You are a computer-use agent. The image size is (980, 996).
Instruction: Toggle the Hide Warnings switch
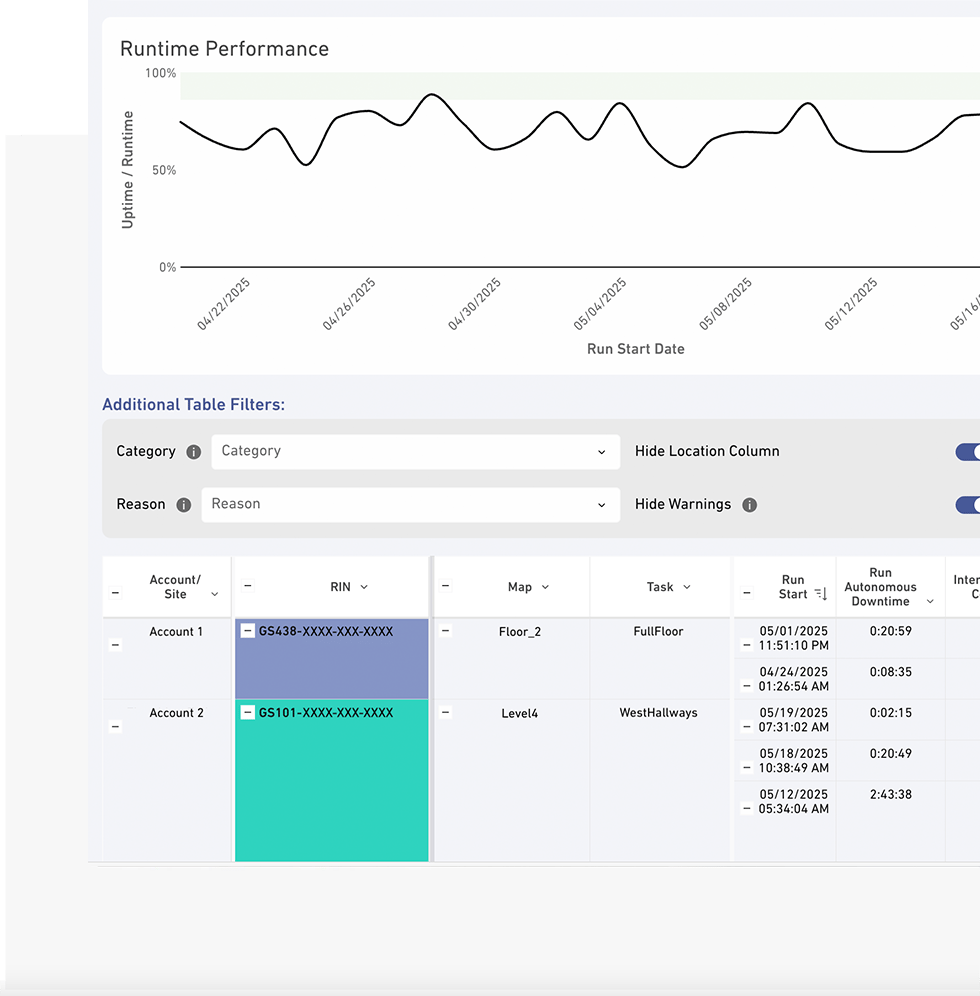967,505
